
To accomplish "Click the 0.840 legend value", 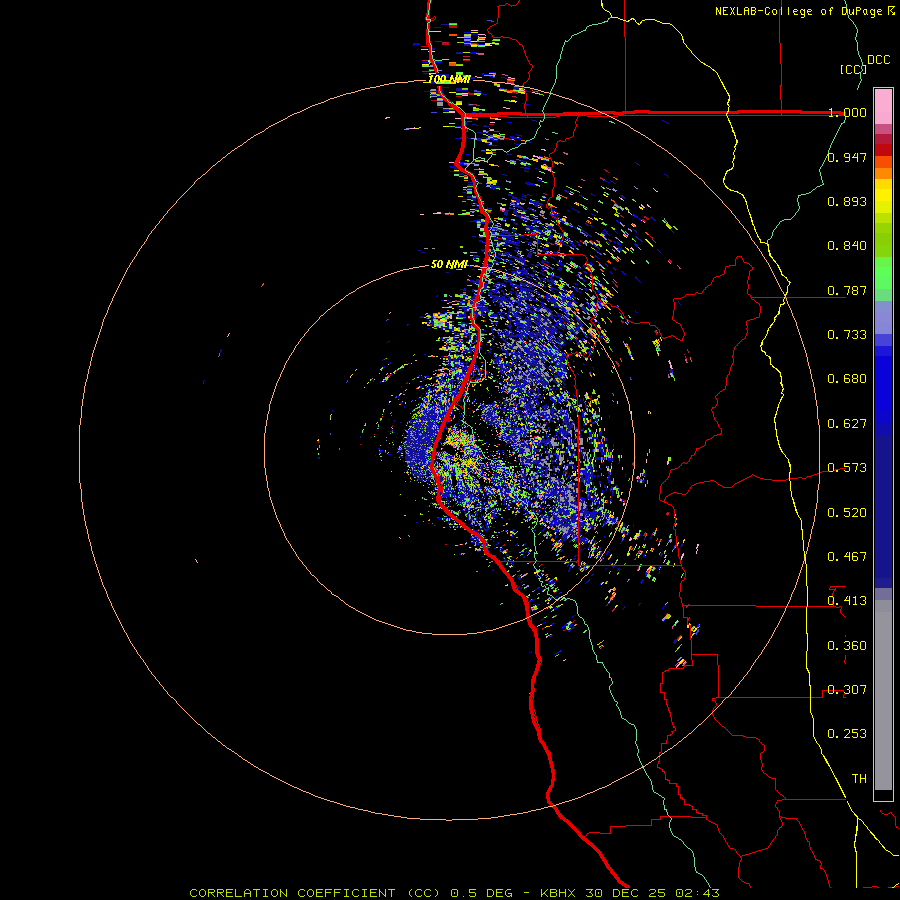I will [847, 246].
